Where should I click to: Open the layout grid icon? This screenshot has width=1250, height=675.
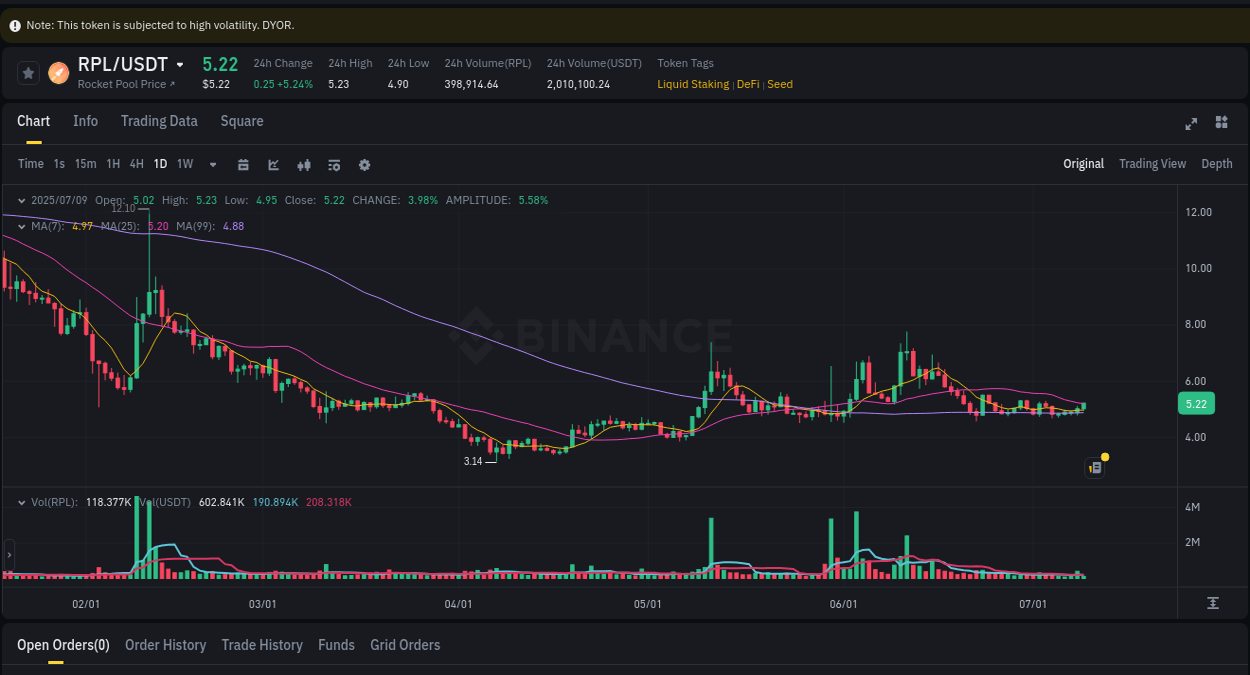[x=1221, y=122]
